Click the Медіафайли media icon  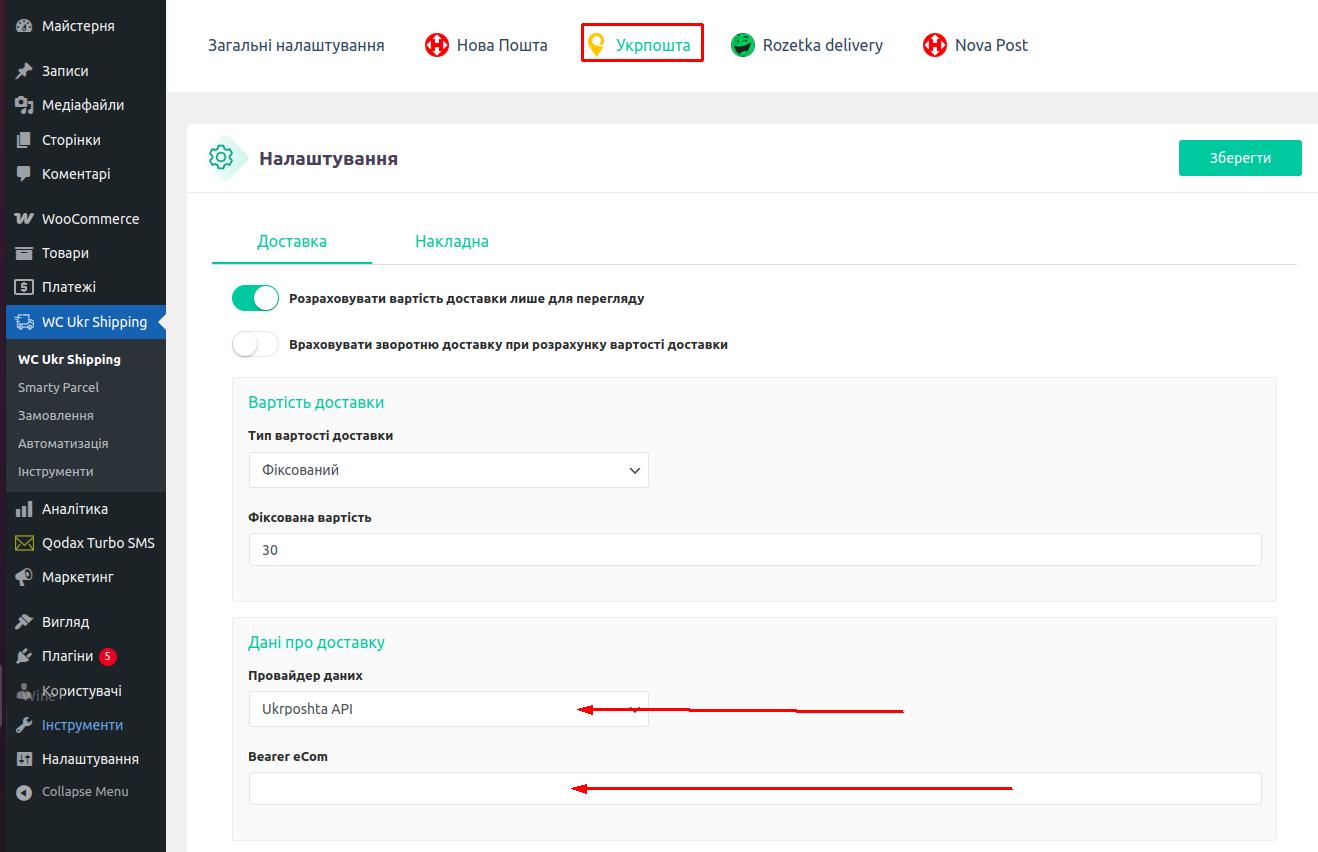tap(24, 105)
